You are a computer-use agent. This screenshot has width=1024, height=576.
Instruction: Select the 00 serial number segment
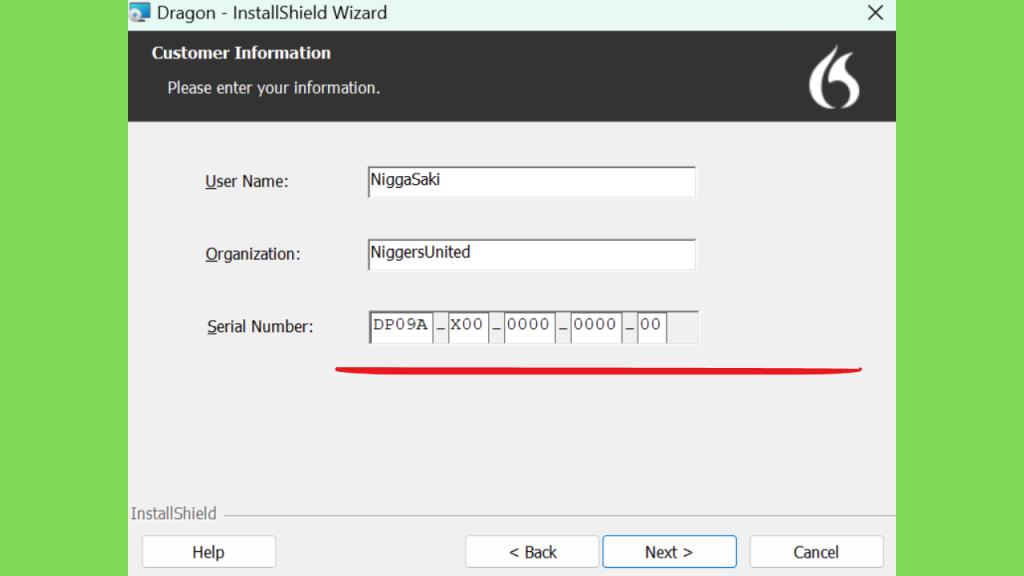coord(651,327)
